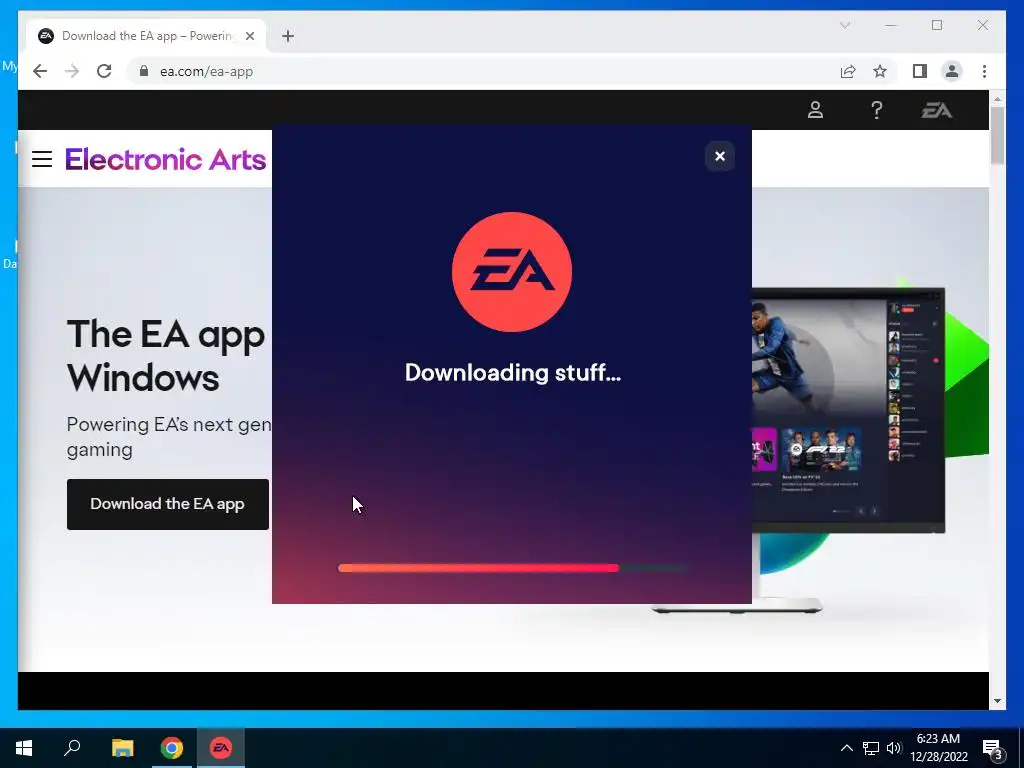Reload the page in Chrome
The width and height of the screenshot is (1024, 768).
click(x=104, y=71)
